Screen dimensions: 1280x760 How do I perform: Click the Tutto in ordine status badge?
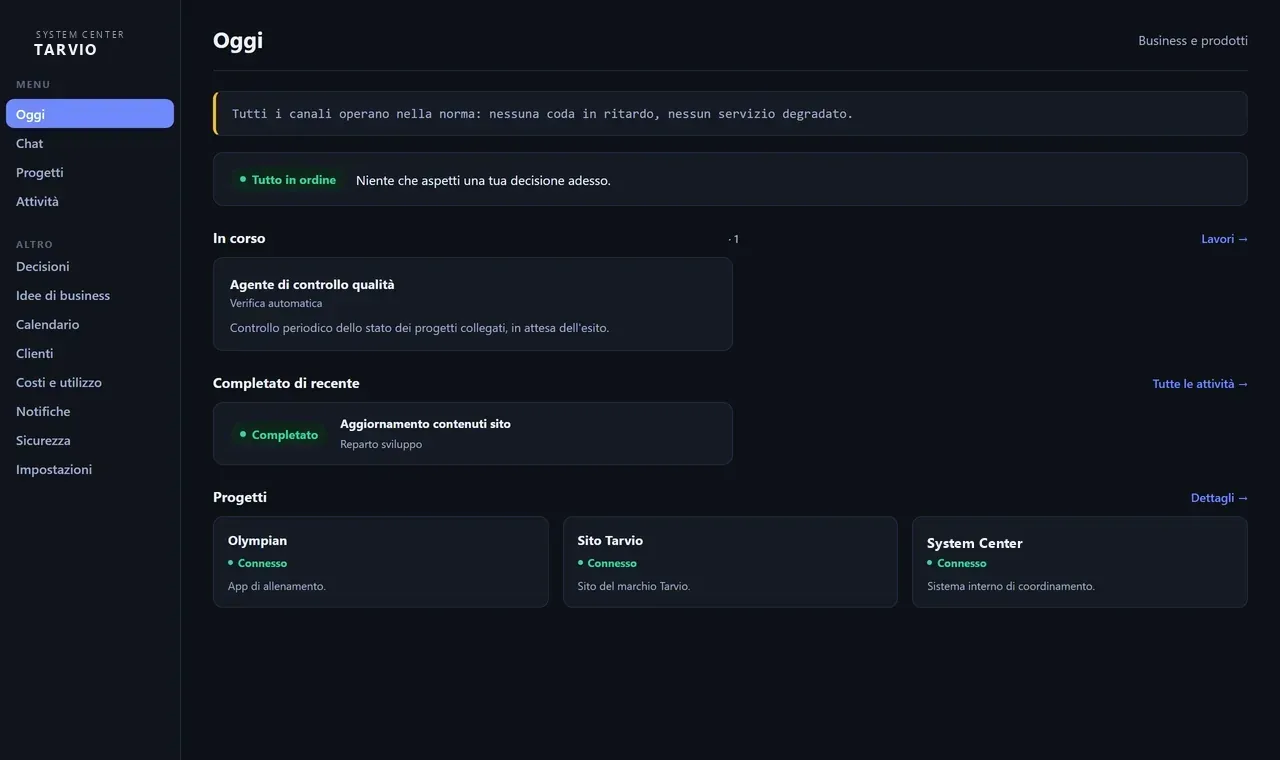click(x=288, y=180)
